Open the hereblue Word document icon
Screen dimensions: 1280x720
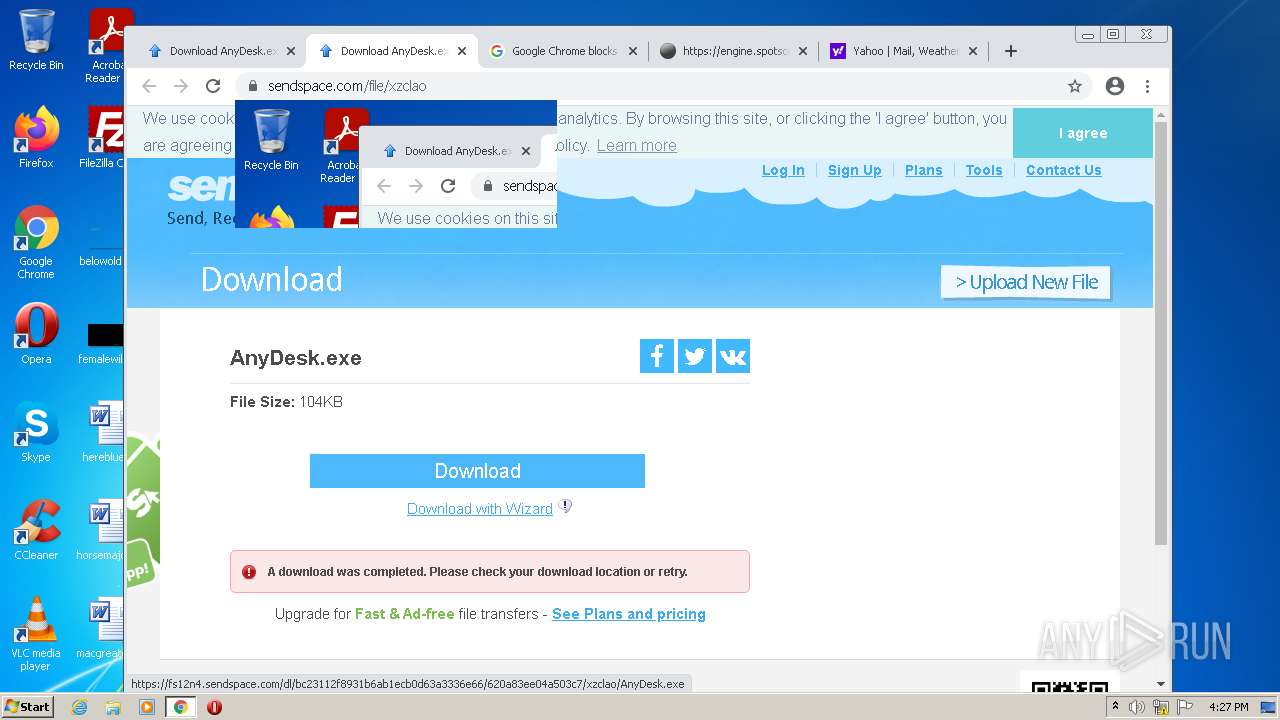[104, 432]
